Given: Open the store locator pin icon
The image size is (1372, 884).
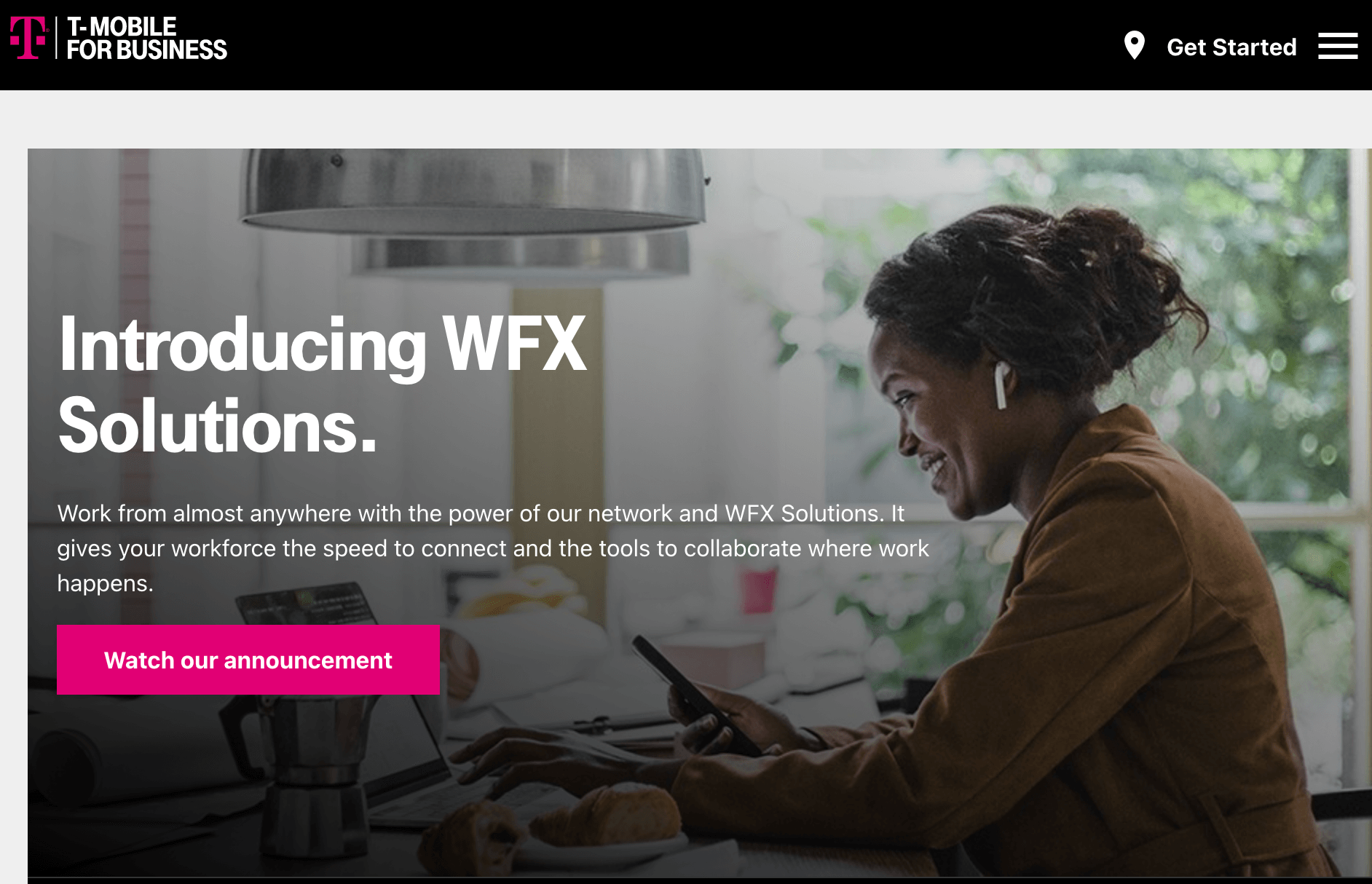Looking at the screenshot, I should pyautogui.click(x=1134, y=45).
